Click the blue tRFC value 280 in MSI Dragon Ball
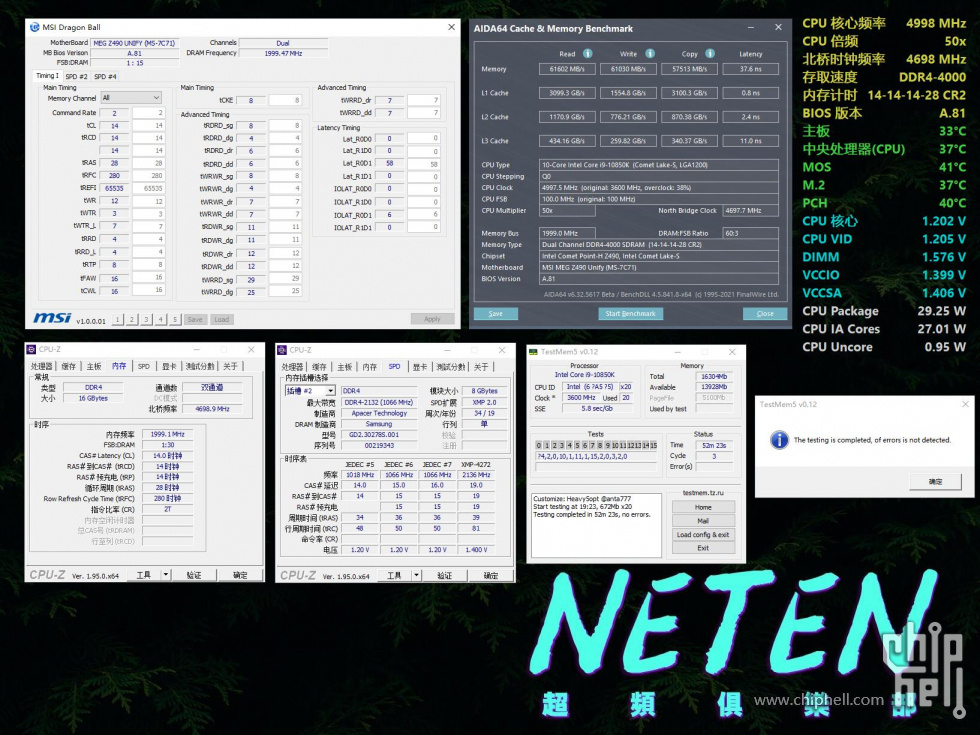The width and height of the screenshot is (980, 735). tap(114, 176)
